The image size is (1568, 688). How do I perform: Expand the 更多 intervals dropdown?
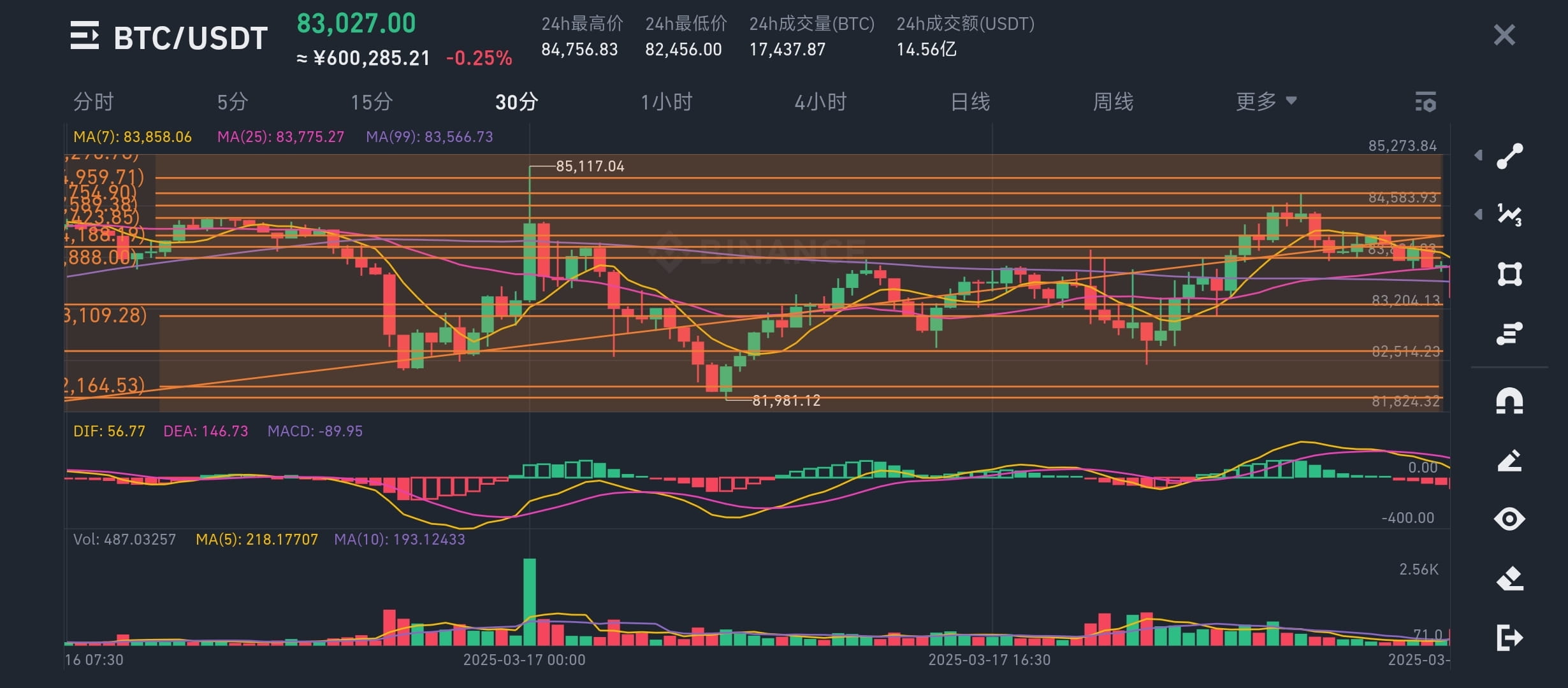1266,101
